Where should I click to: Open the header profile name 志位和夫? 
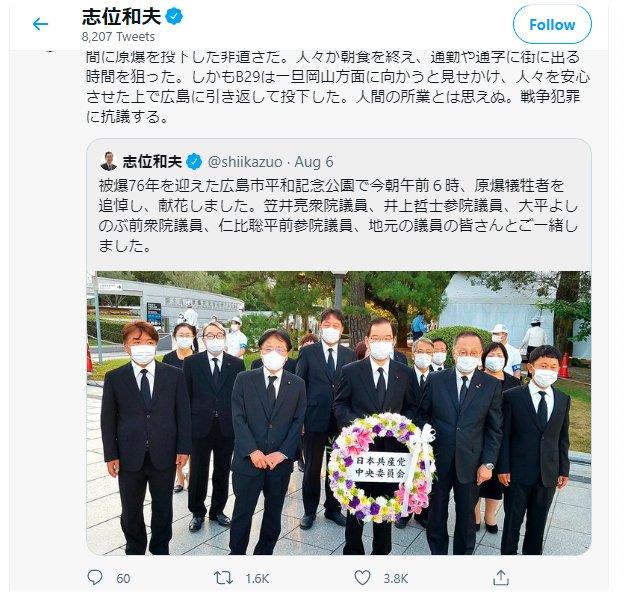tap(122, 16)
